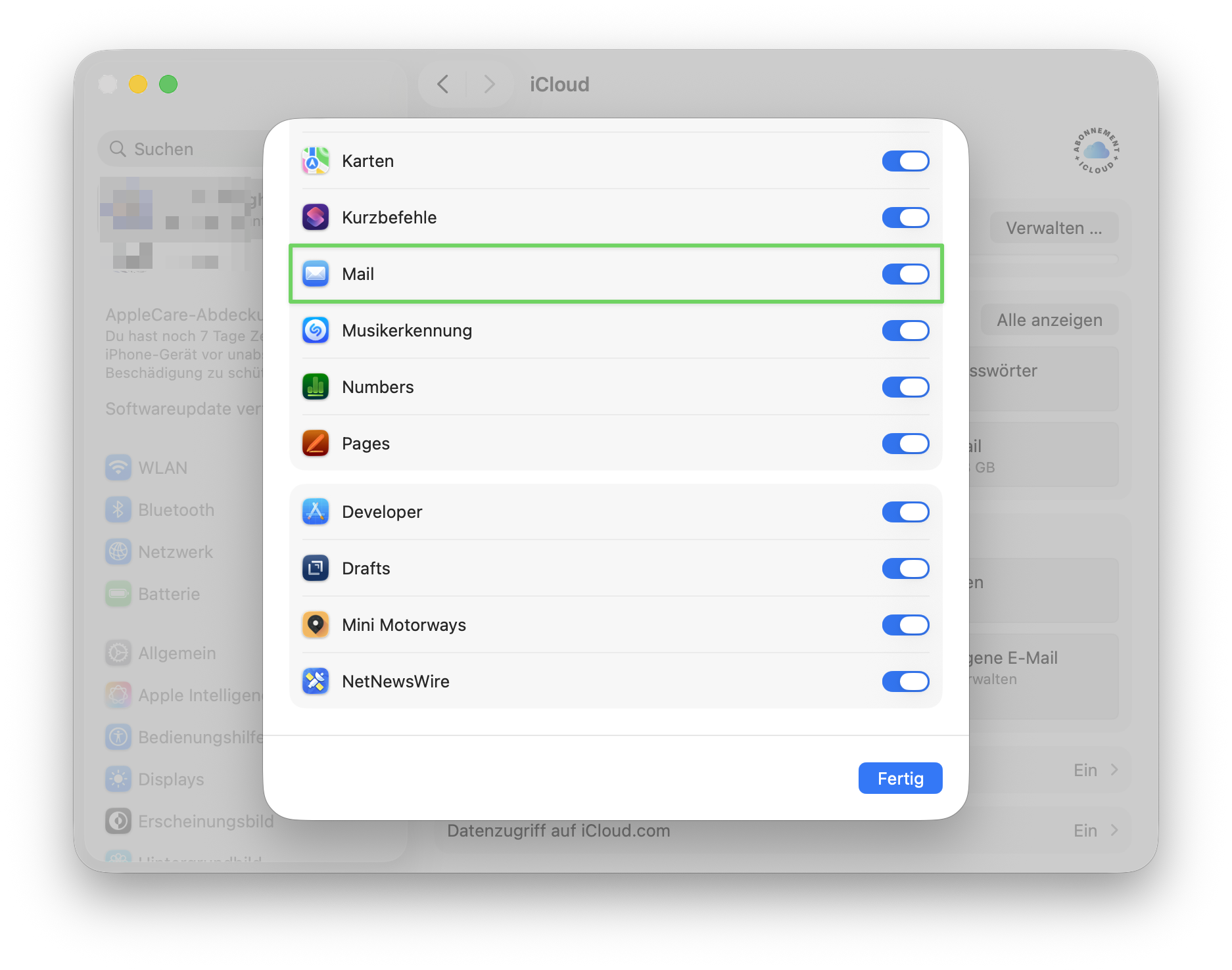Click the Mini Motorways label

coord(404,625)
